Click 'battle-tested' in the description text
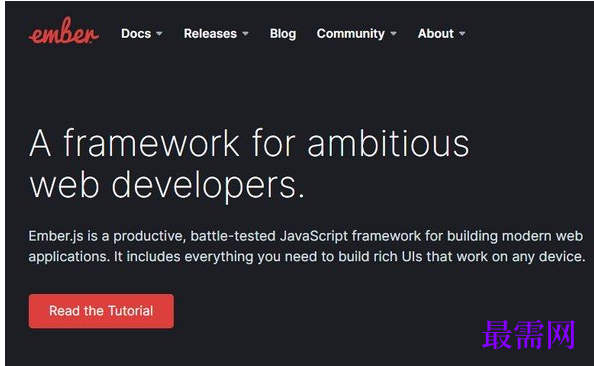The width and height of the screenshot is (594, 366). [x=233, y=236]
